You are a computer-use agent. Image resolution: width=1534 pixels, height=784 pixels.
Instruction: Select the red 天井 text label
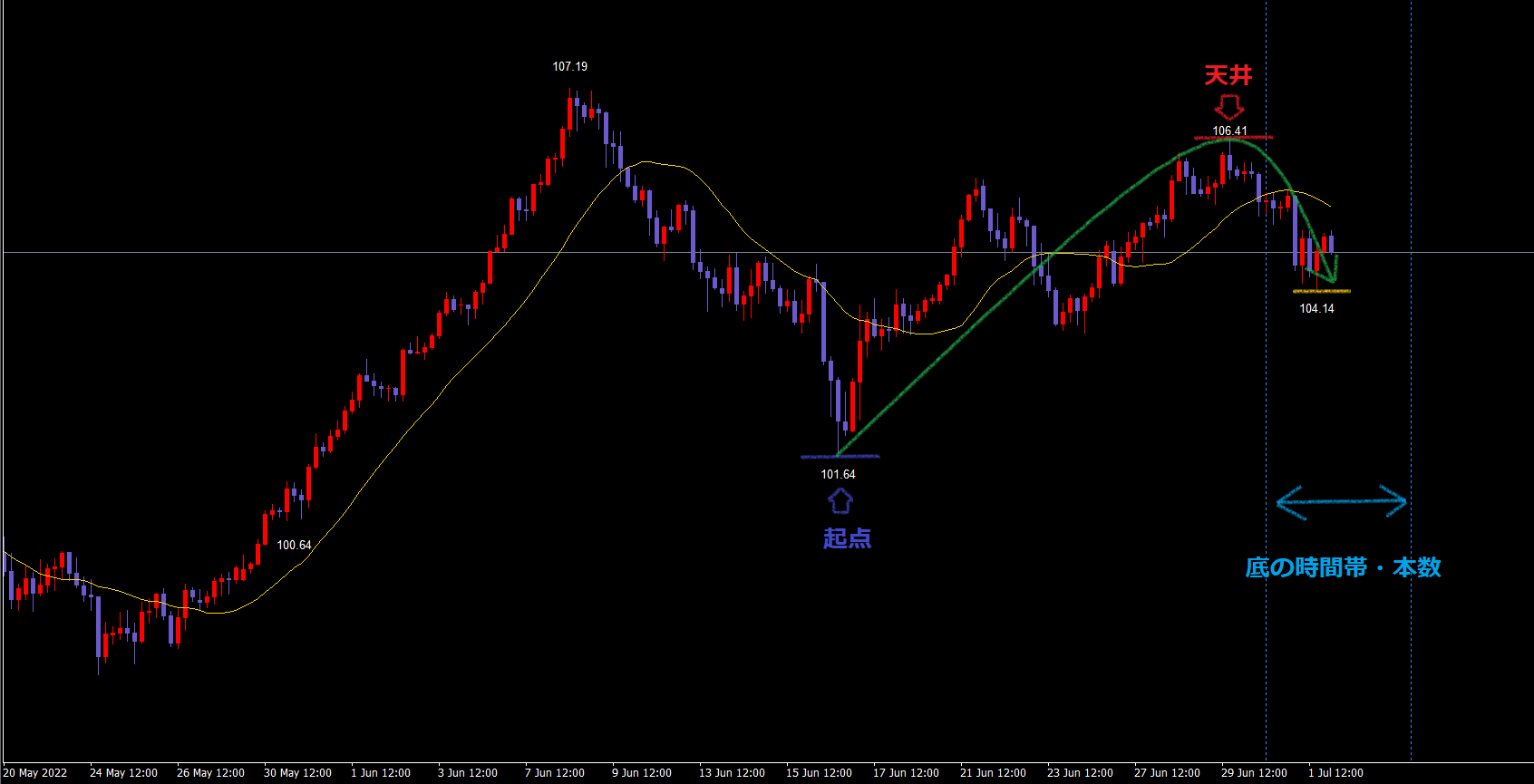click(x=1228, y=75)
